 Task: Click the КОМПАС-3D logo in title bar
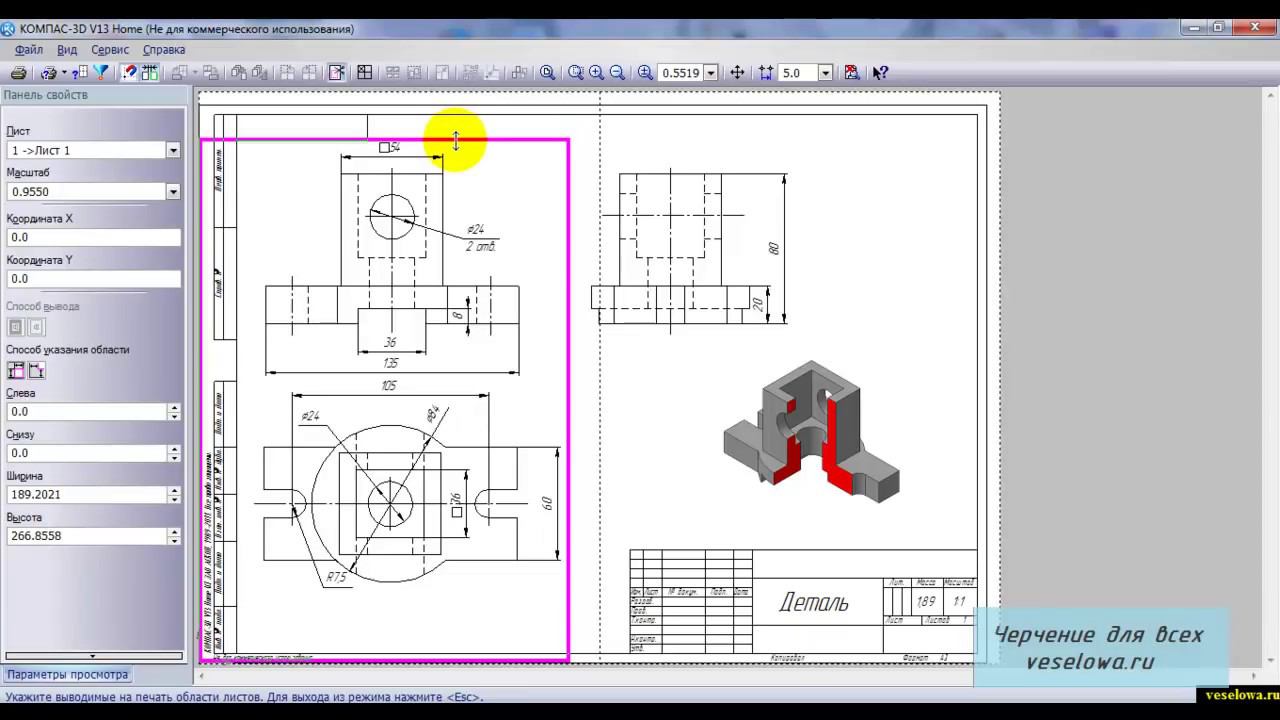8,29
